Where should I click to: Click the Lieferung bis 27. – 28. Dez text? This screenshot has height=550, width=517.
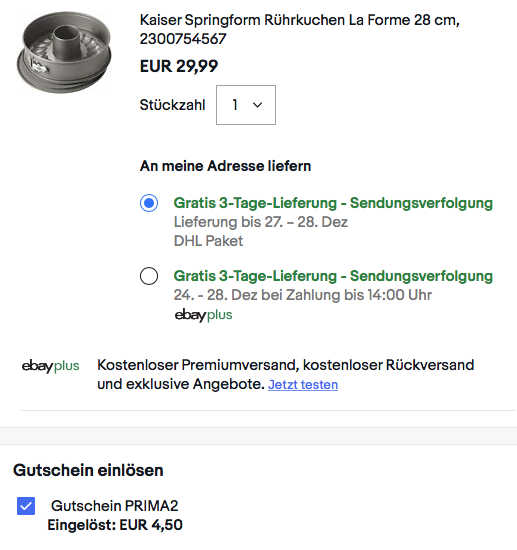(x=261, y=222)
